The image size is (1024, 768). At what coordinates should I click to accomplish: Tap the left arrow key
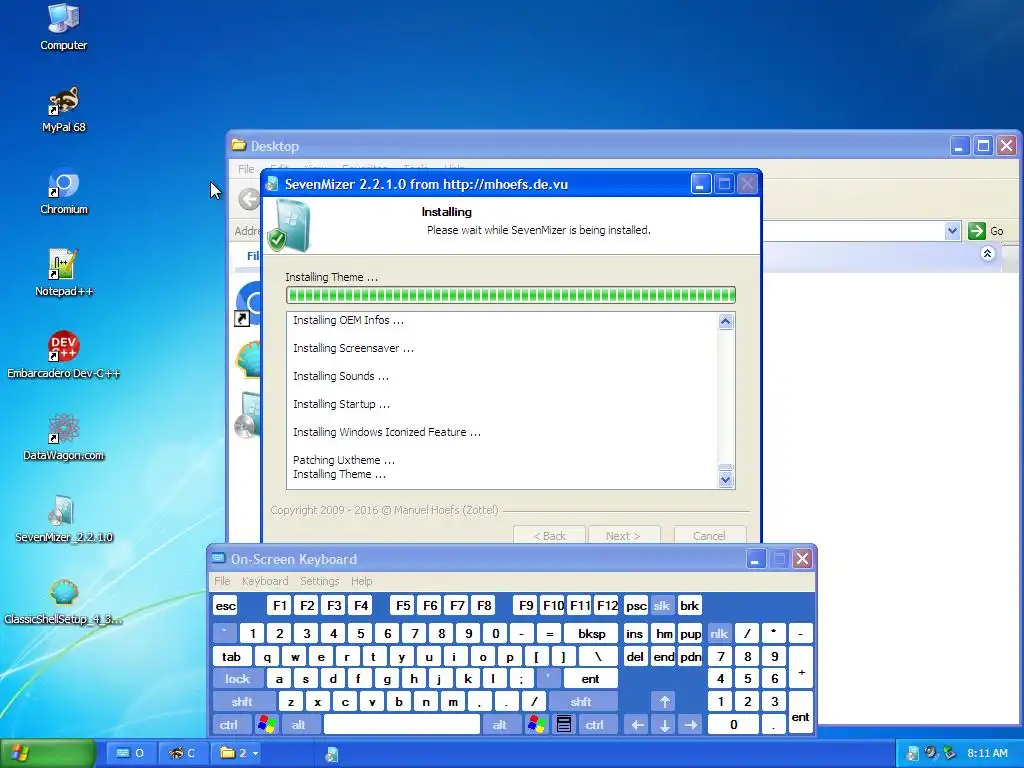tap(637, 725)
